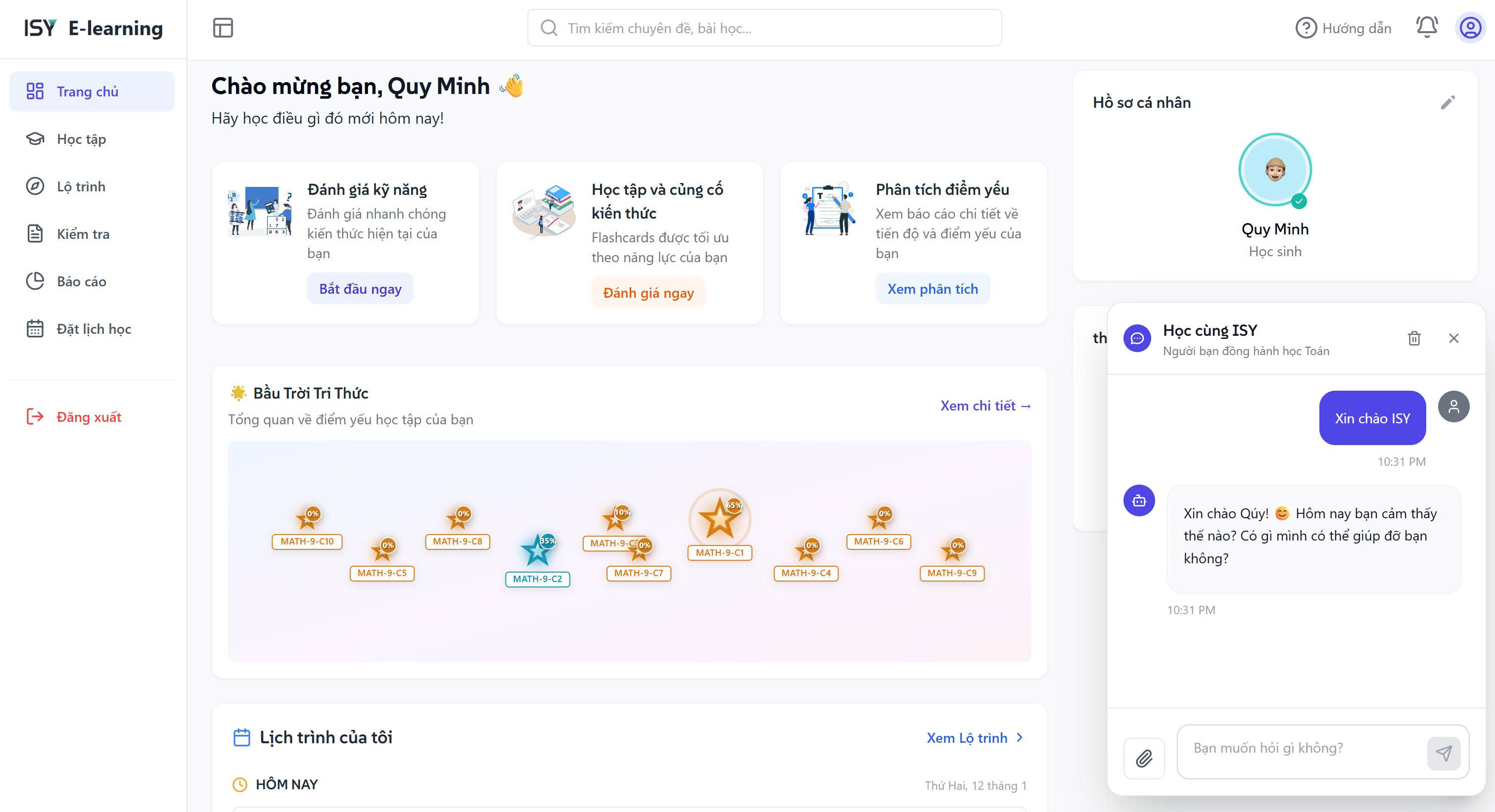The width and height of the screenshot is (1495, 812).
Task: Go to Lộ trình in sidebar
Action: (81, 187)
